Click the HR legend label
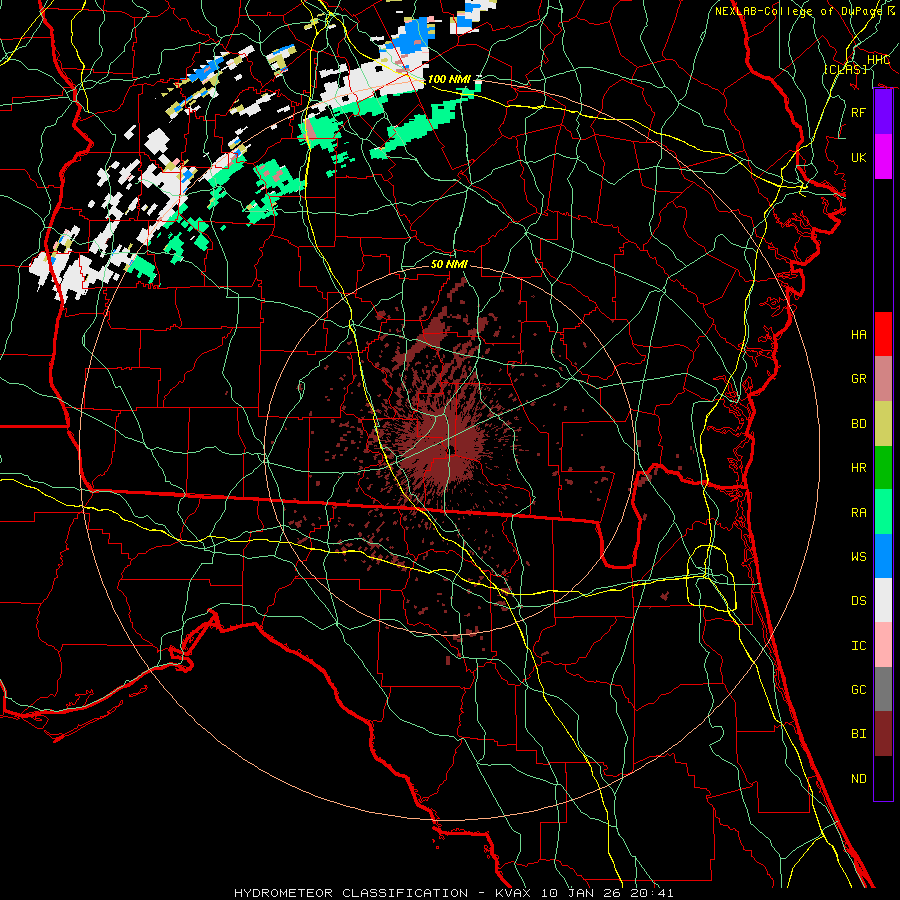Image resolution: width=900 pixels, height=900 pixels. [x=858, y=468]
